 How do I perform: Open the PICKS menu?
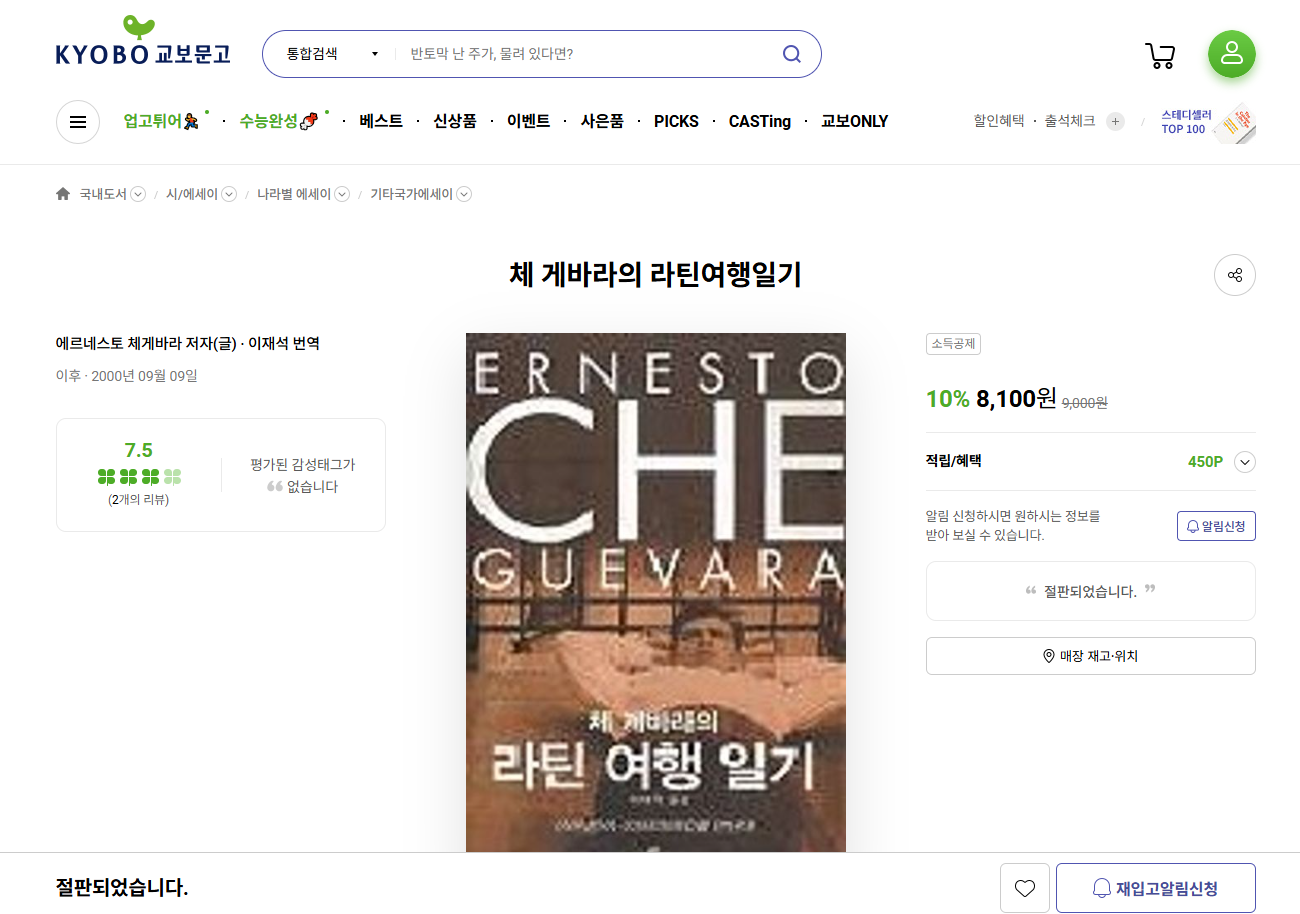(x=676, y=121)
